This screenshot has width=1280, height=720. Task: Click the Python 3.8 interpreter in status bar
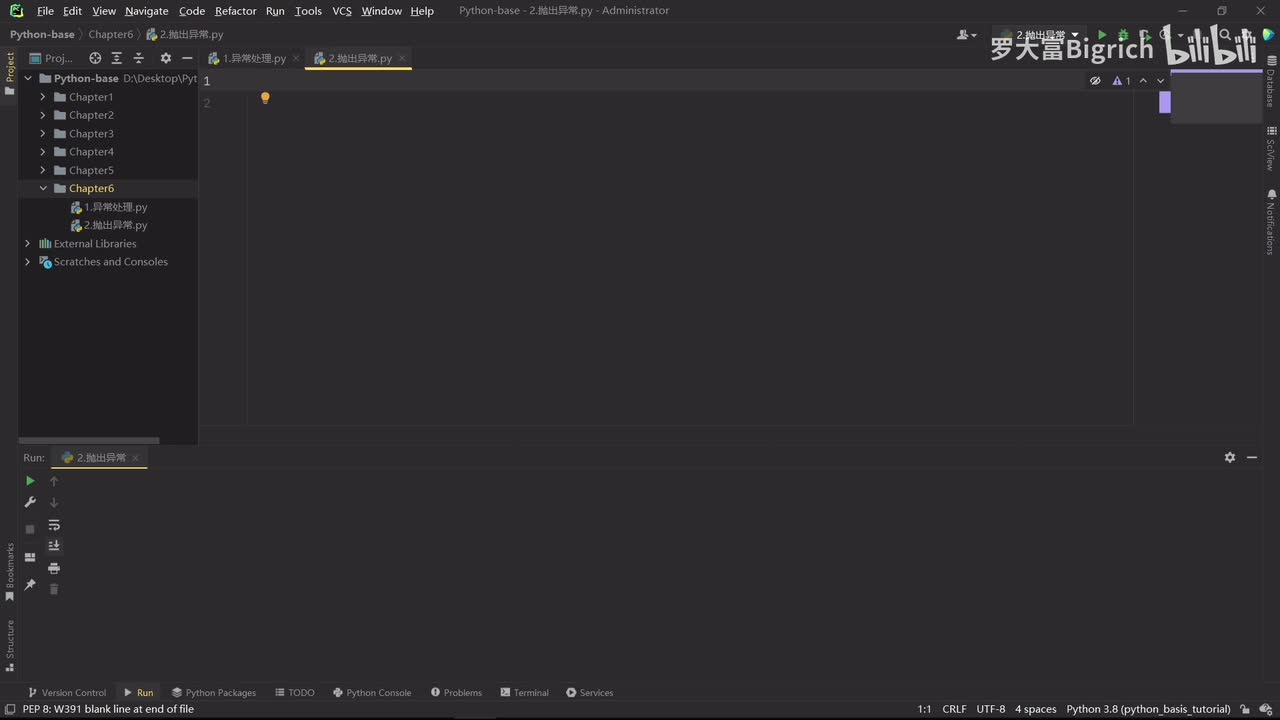pos(1148,709)
